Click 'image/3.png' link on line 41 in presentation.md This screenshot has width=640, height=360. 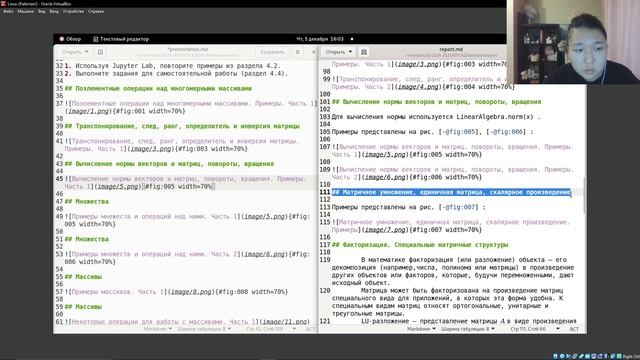(151, 149)
